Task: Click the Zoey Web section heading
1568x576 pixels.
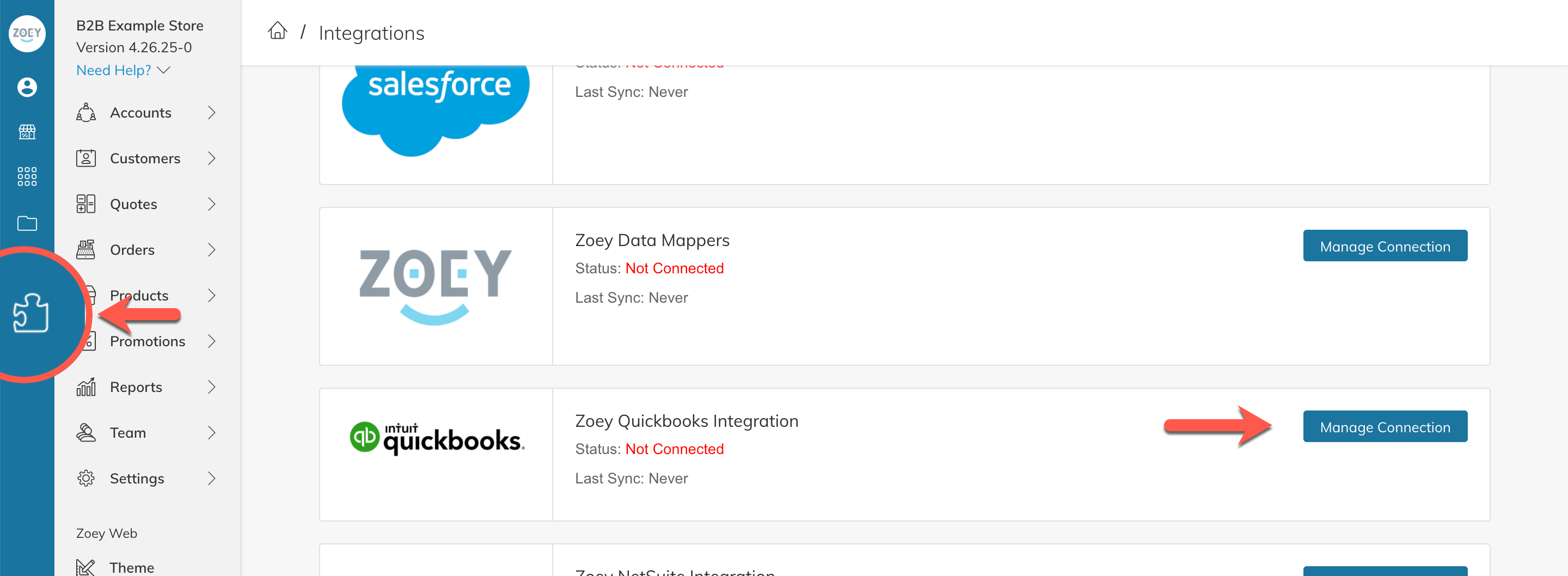Action: pyautogui.click(x=107, y=534)
